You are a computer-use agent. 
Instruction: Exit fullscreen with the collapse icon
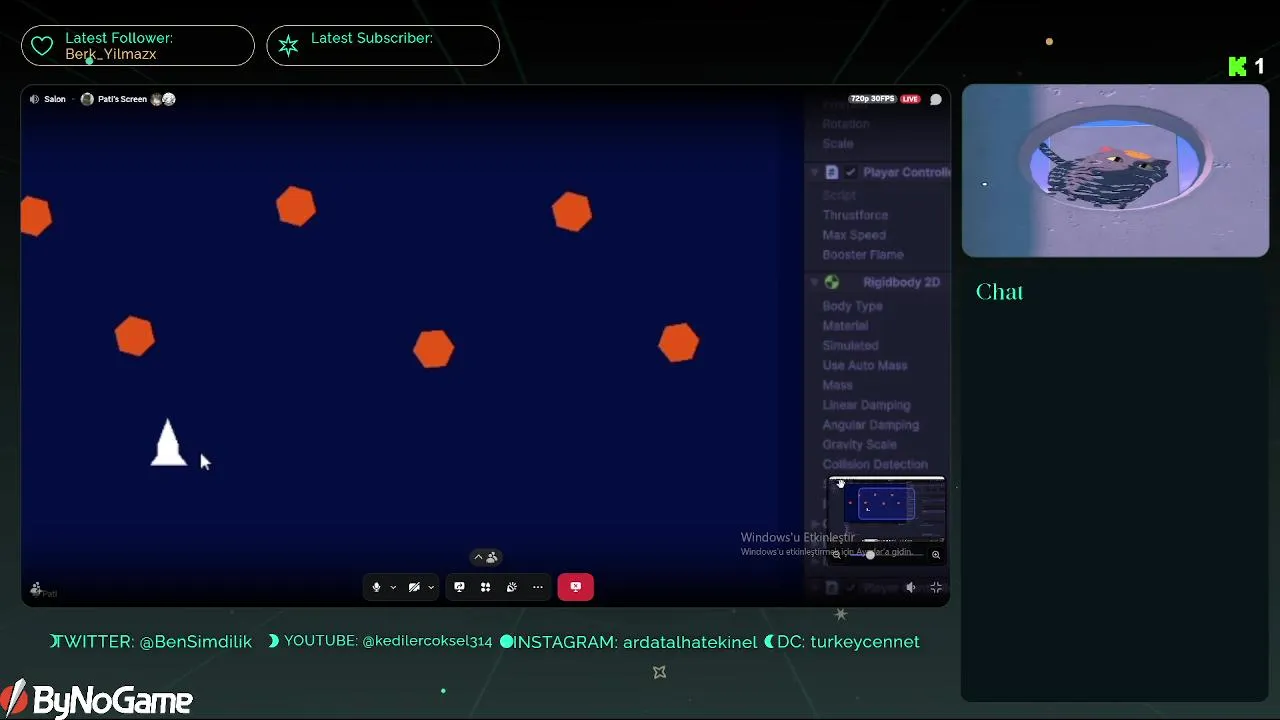click(x=936, y=588)
